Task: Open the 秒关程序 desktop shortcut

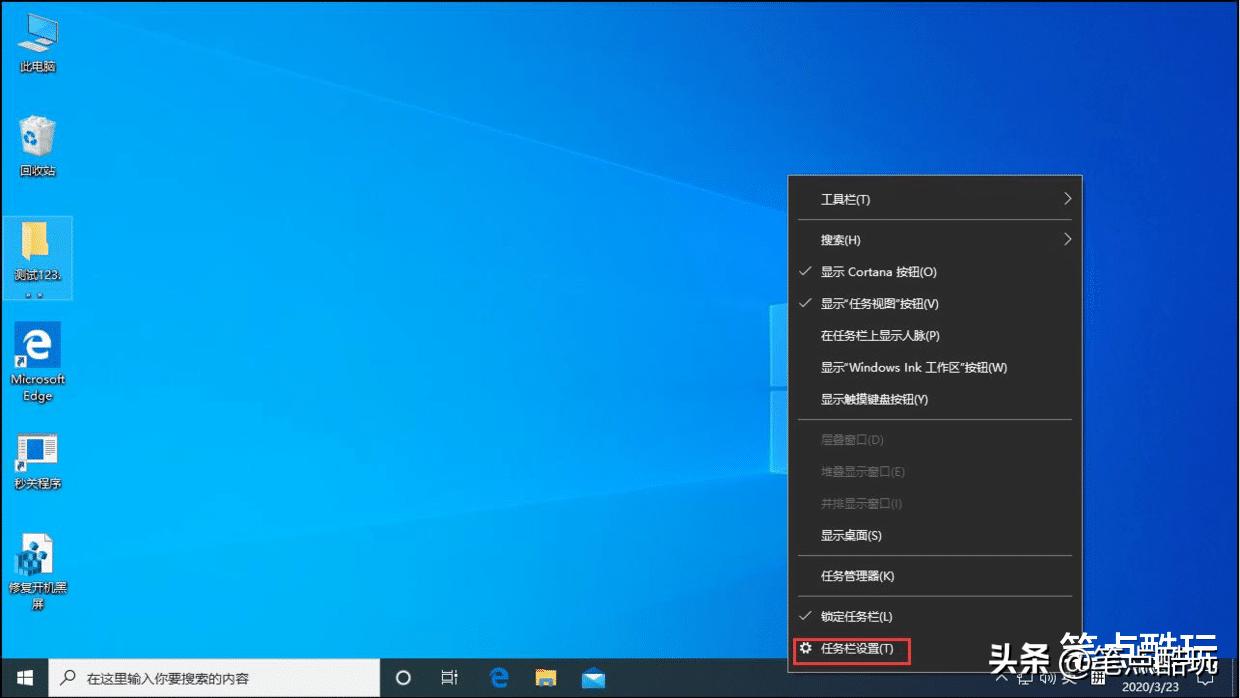Action: click(37, 450)
